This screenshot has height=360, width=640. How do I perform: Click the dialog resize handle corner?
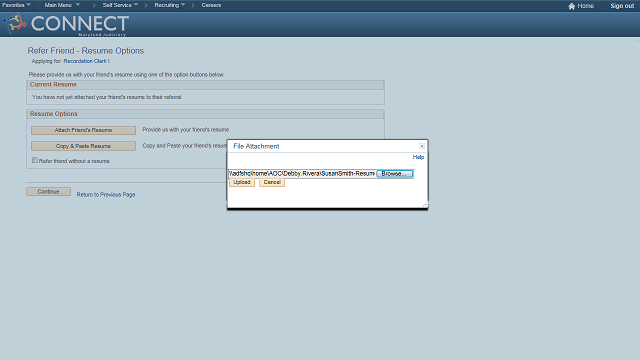tap(425, 205)
